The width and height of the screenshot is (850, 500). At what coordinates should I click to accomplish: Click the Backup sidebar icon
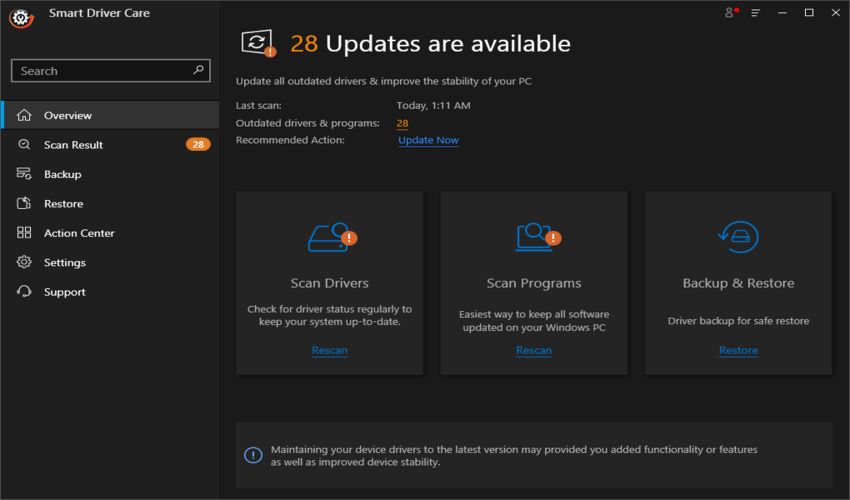[x=24, y=174]
